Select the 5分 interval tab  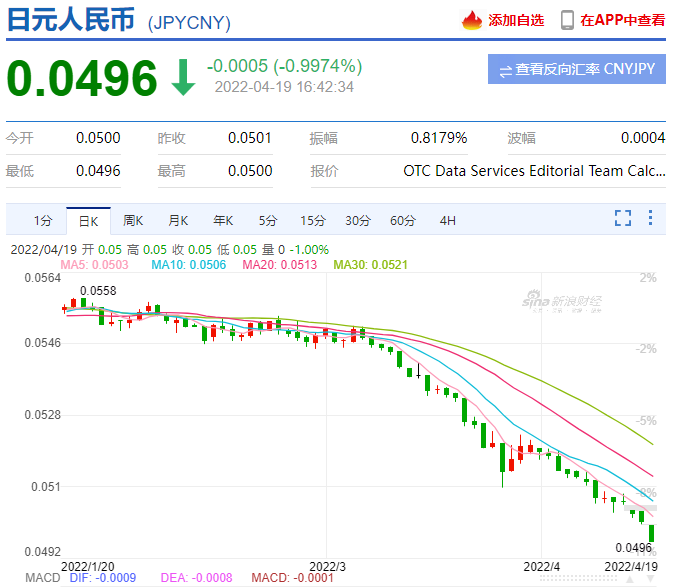click(268, 221)
